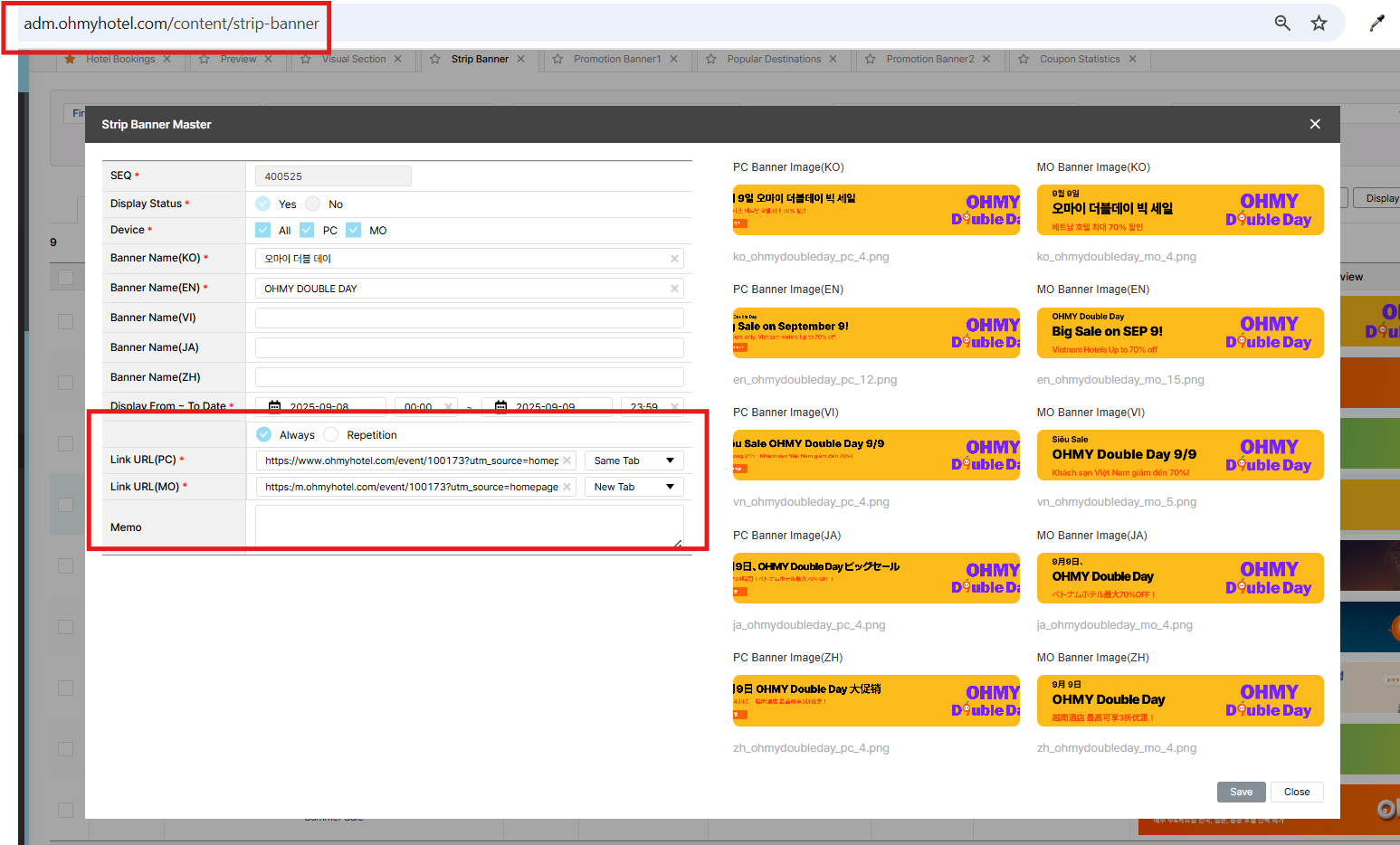Screen dimensions: 1400x845
Task: Open the Same Tab dropdown for PC link
Action: (x=633, y=460)
